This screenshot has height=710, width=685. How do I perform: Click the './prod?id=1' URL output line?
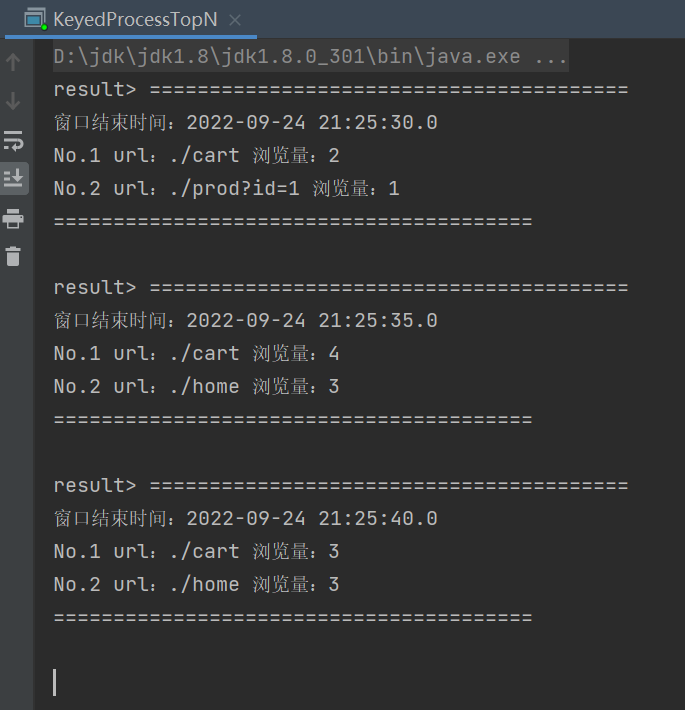[x=226, y=188]
